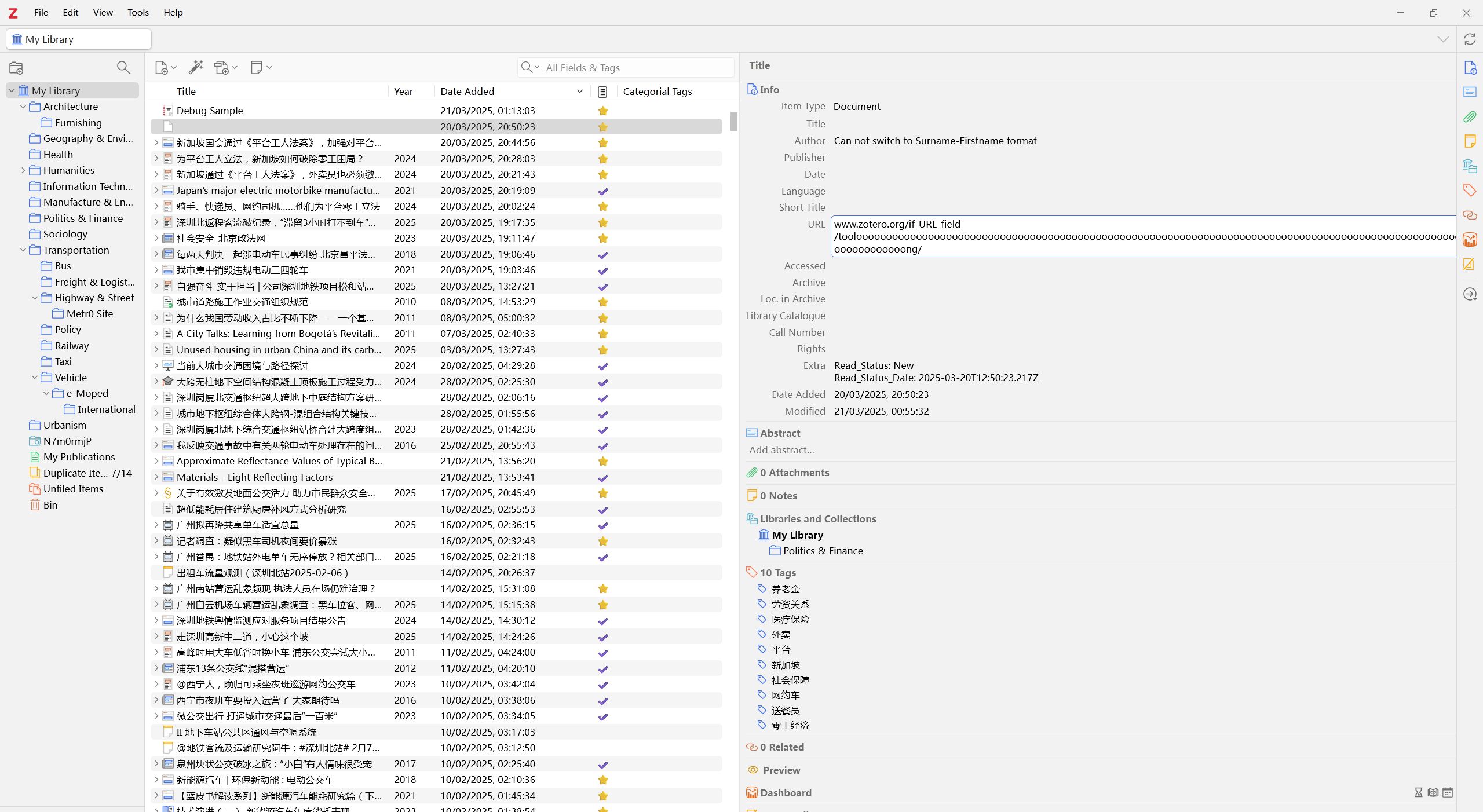Image resolution: width=1483 pixels, height=812 pixels.
Task: Click the New Collection icon
Action: click(x=16, y=68)
